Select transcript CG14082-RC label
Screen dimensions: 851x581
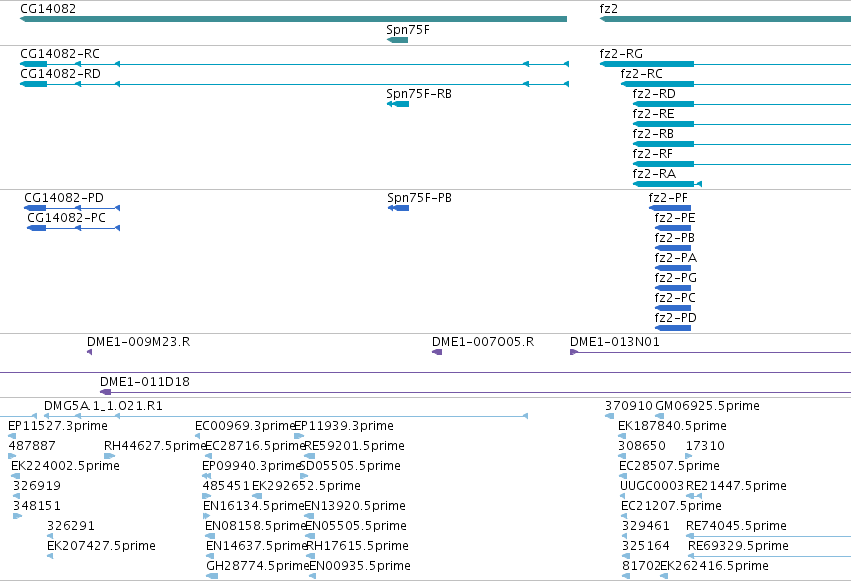[60, 54]
